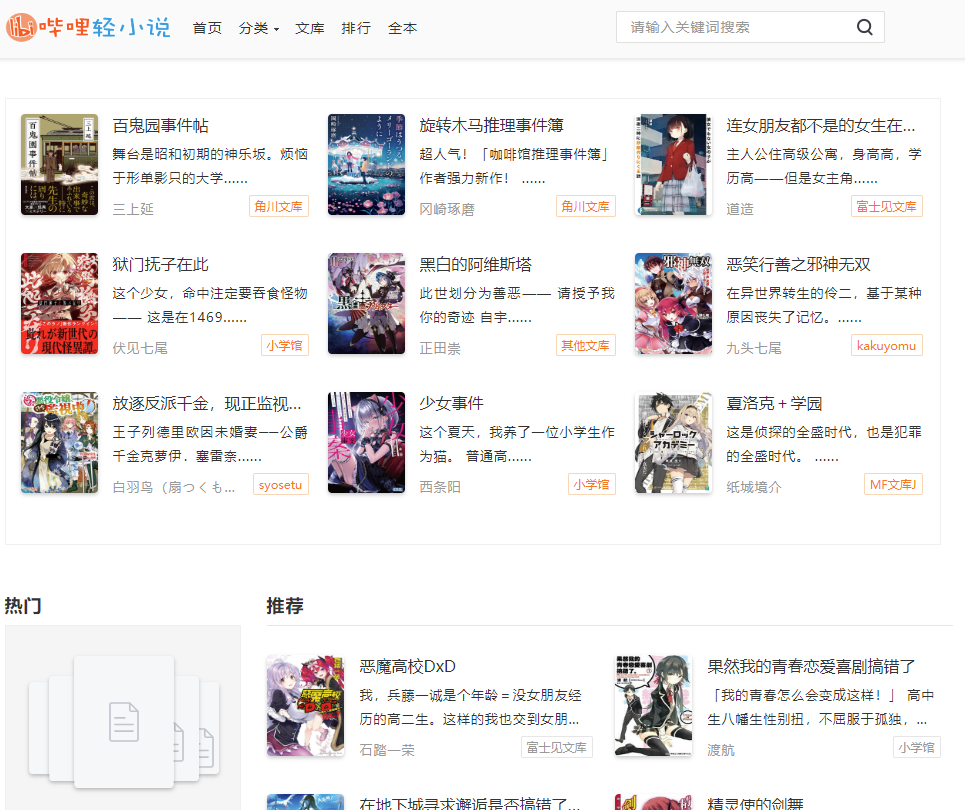Click 富士见文库 tag on 恶魔高校DxD
The width and height of the screenshot is (965, 810).
click(556, 747)
